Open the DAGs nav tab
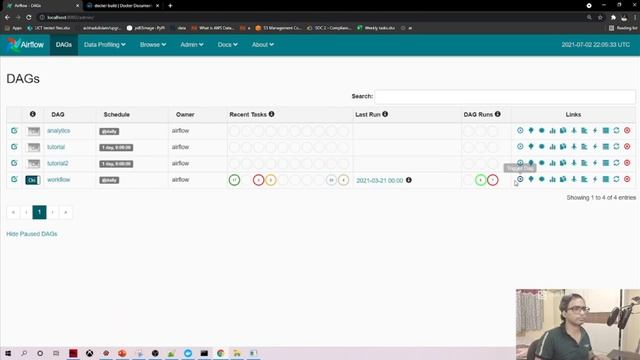640x360 pixels. click(64, 44)
